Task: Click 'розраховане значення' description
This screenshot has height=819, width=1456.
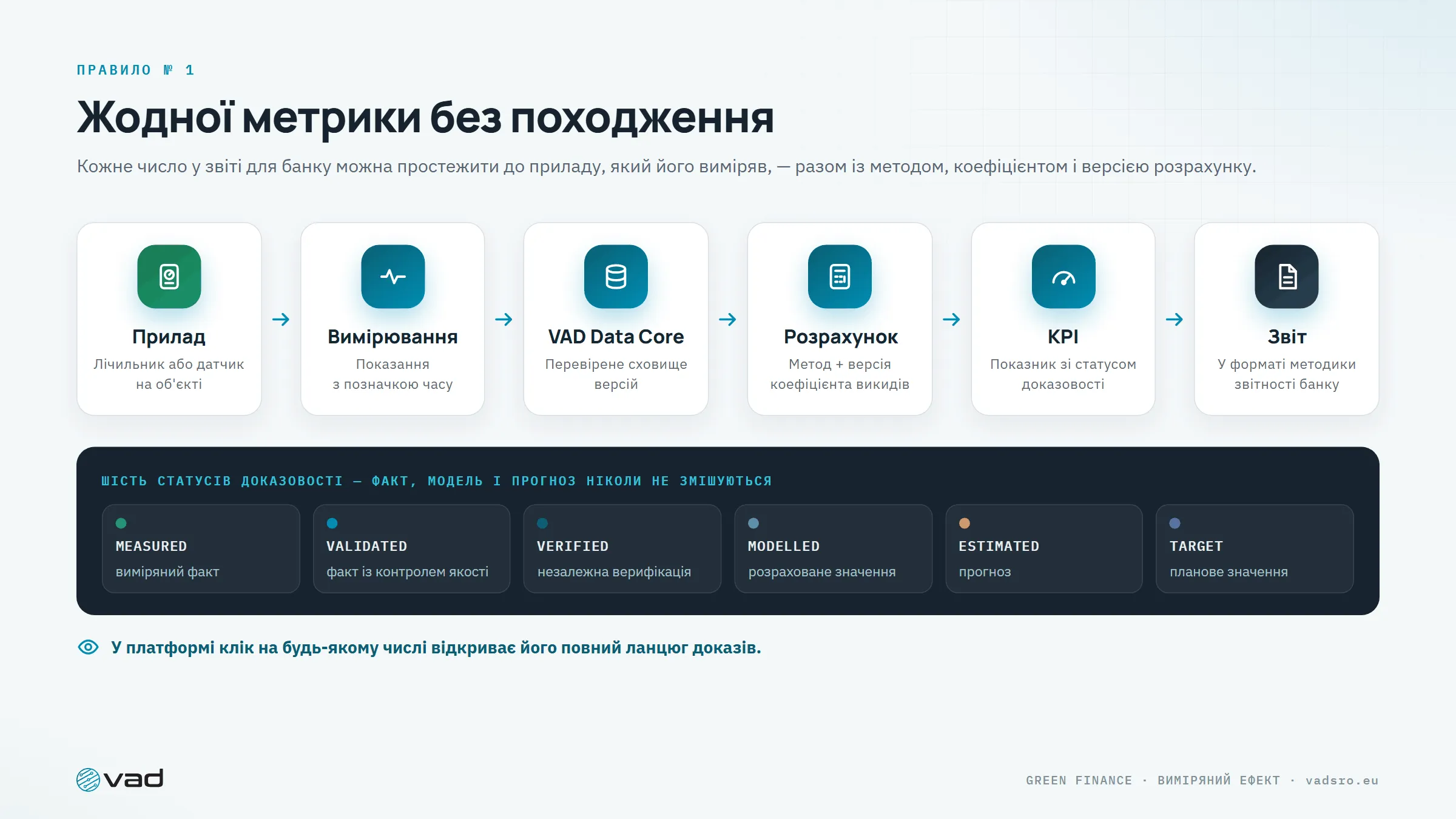Action: point(821,572)
